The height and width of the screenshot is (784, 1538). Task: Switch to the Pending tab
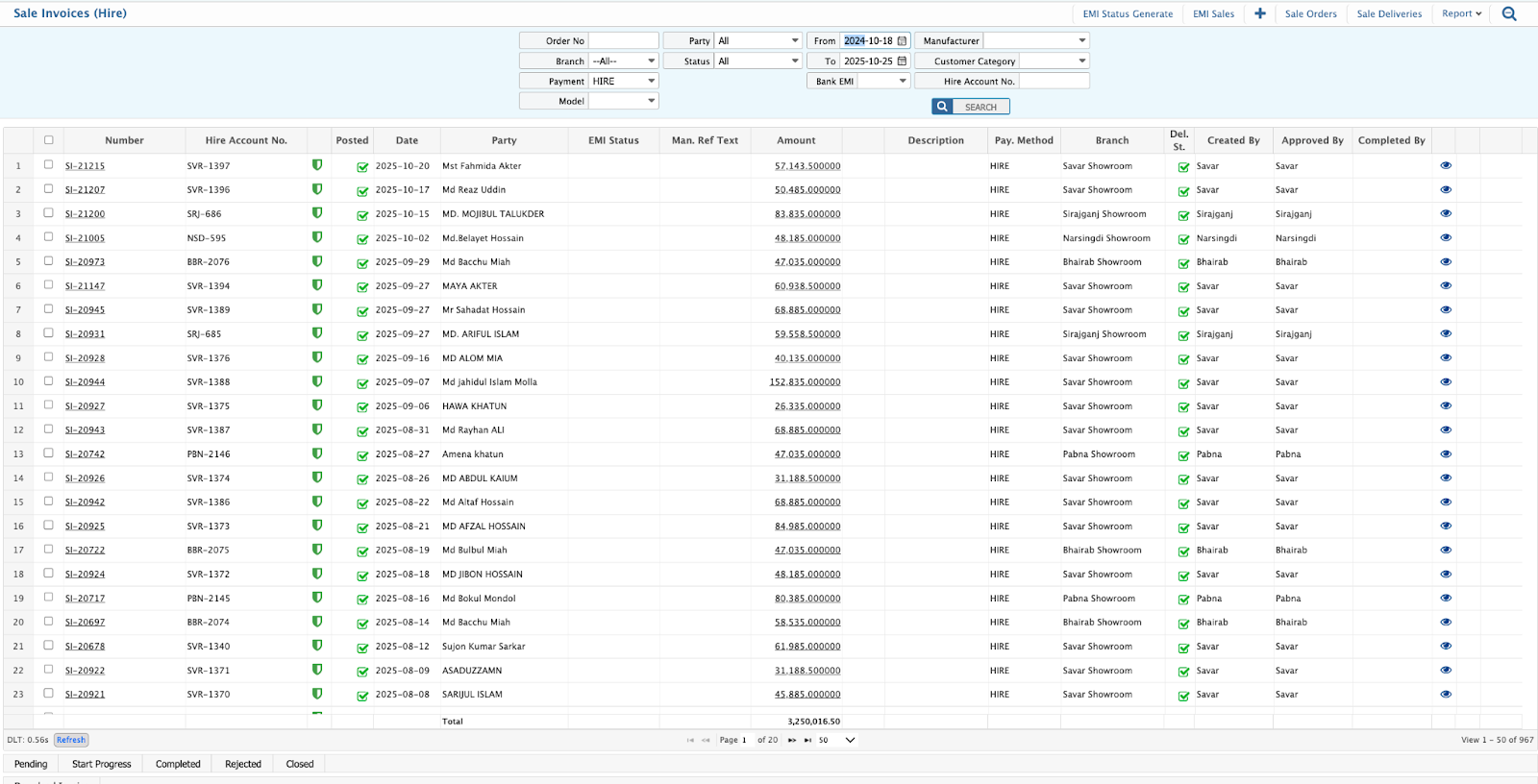coord(31,764)
